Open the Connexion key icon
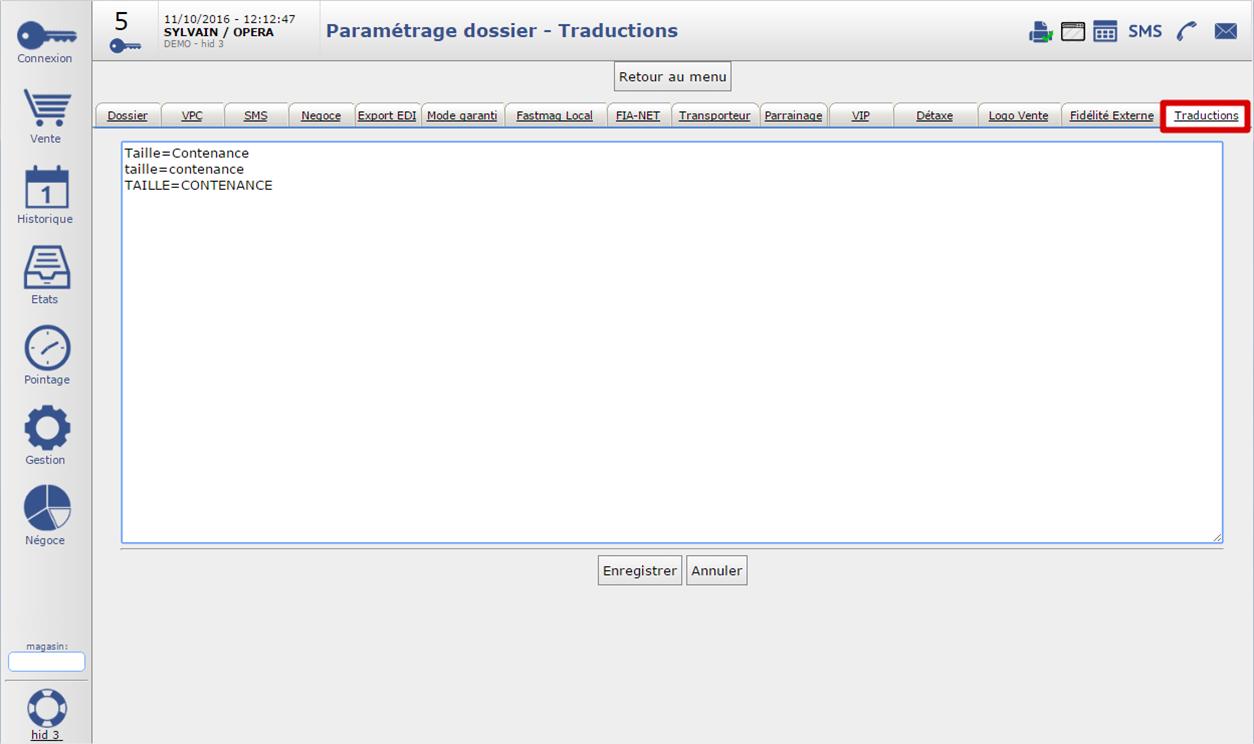The height and width of the screenshot is (744, 1254). (x=46, y=36)
